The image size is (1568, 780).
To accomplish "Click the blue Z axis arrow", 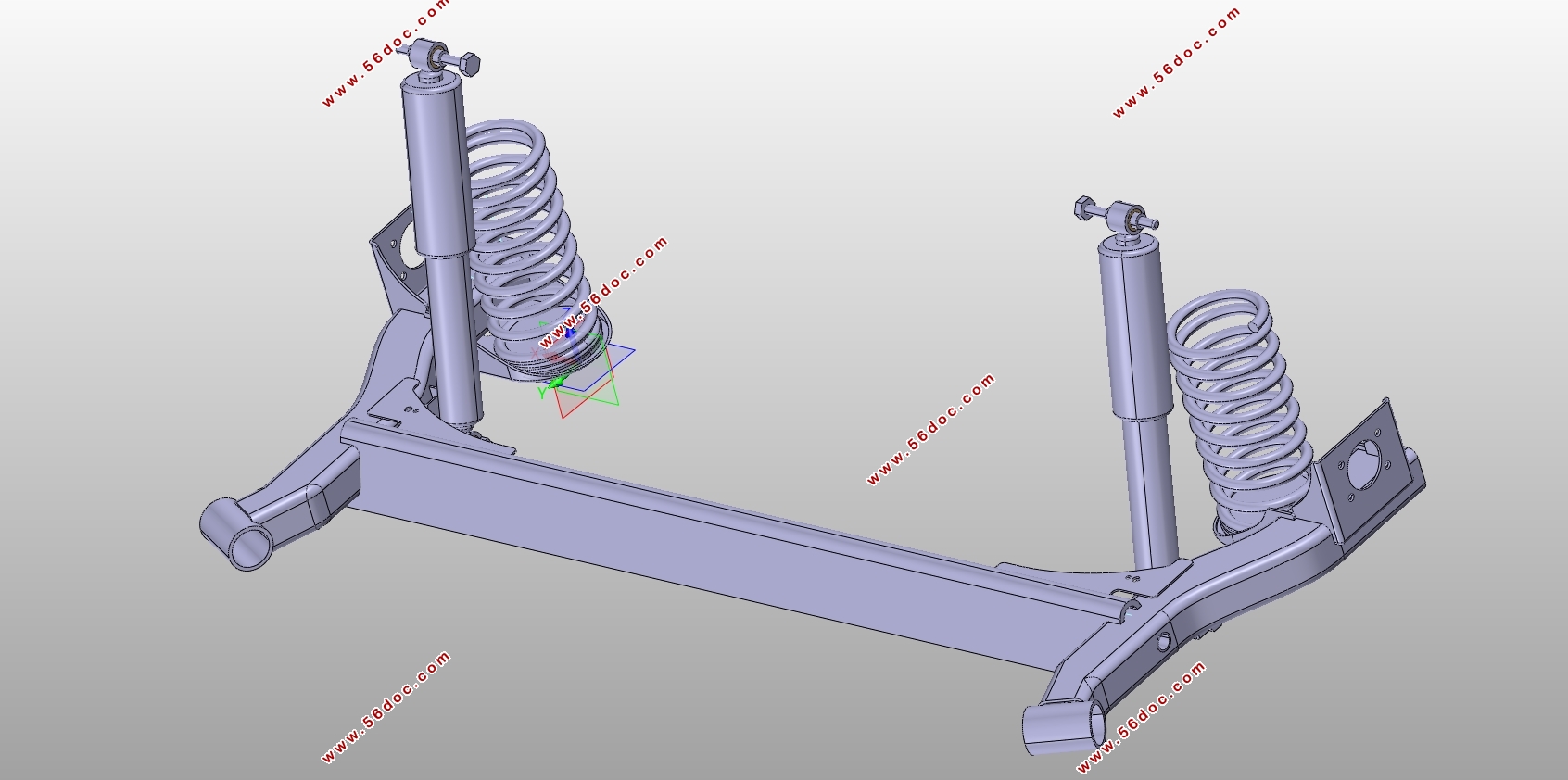I will point(569,331).
